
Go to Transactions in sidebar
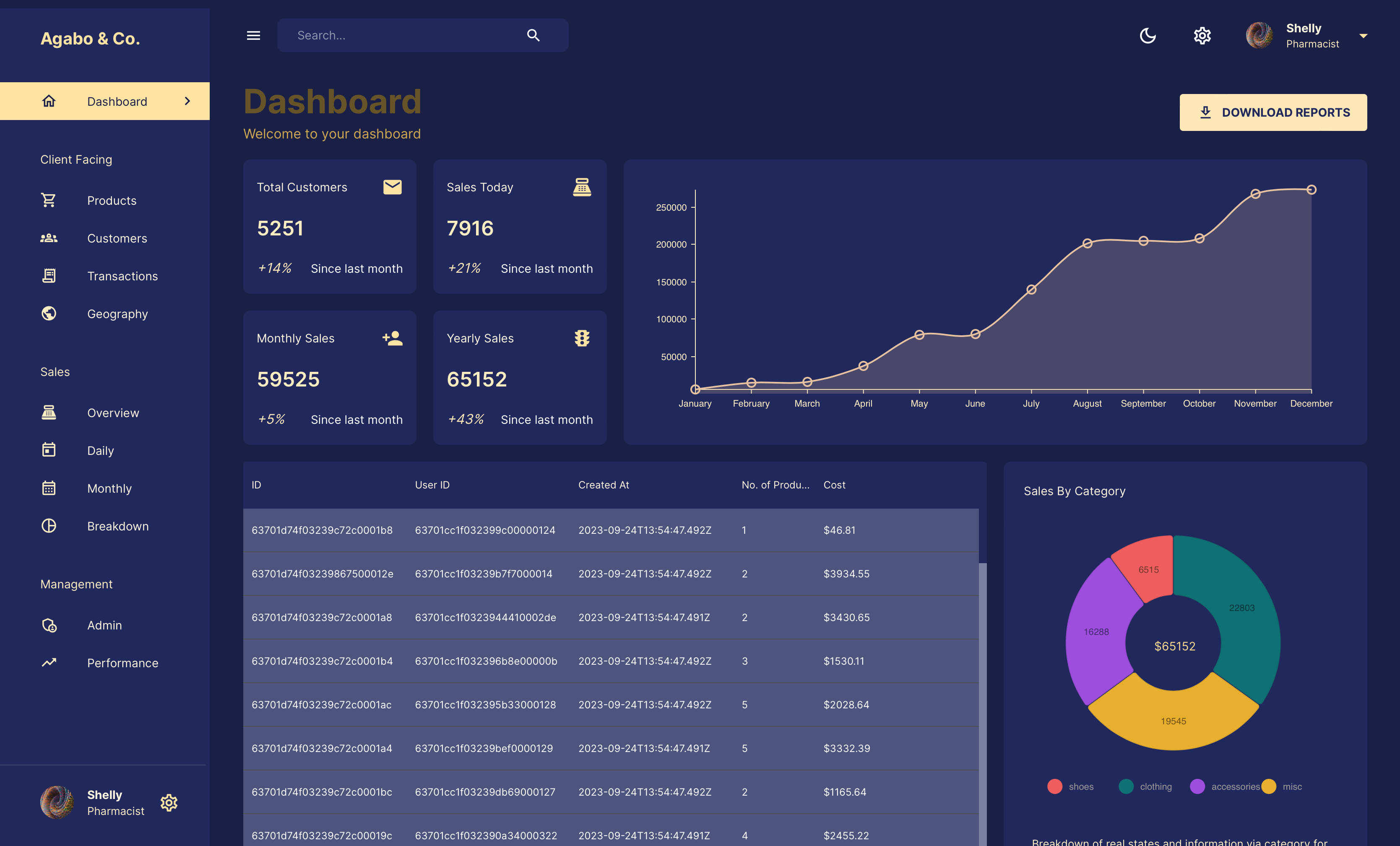[x=122, y=276]
